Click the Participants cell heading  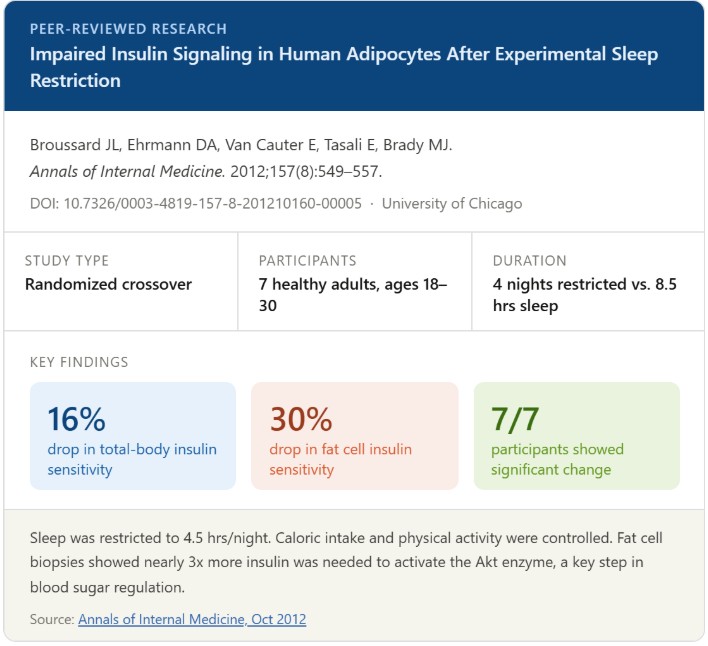pos(307,261)
